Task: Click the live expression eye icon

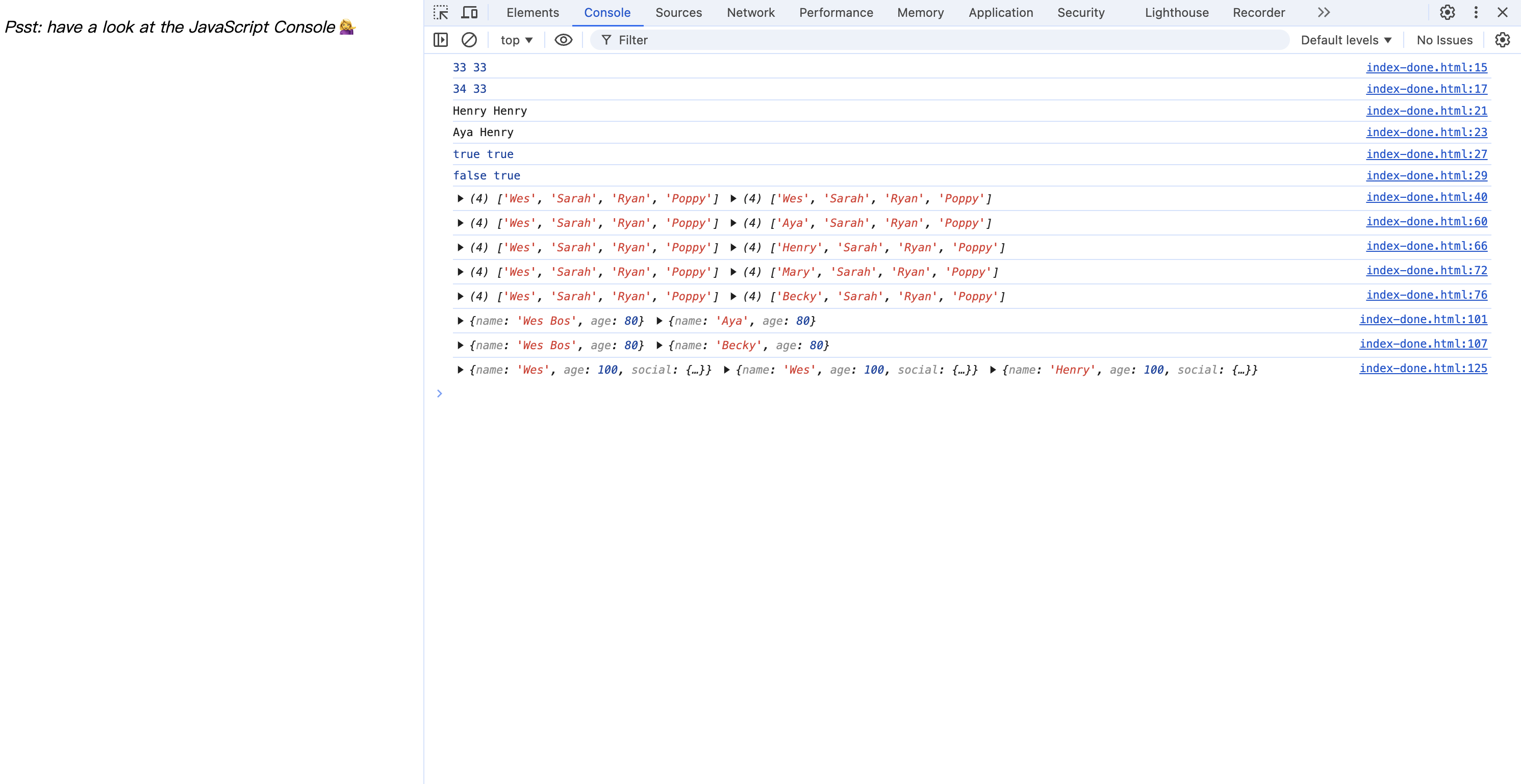Action: (563, 40)
